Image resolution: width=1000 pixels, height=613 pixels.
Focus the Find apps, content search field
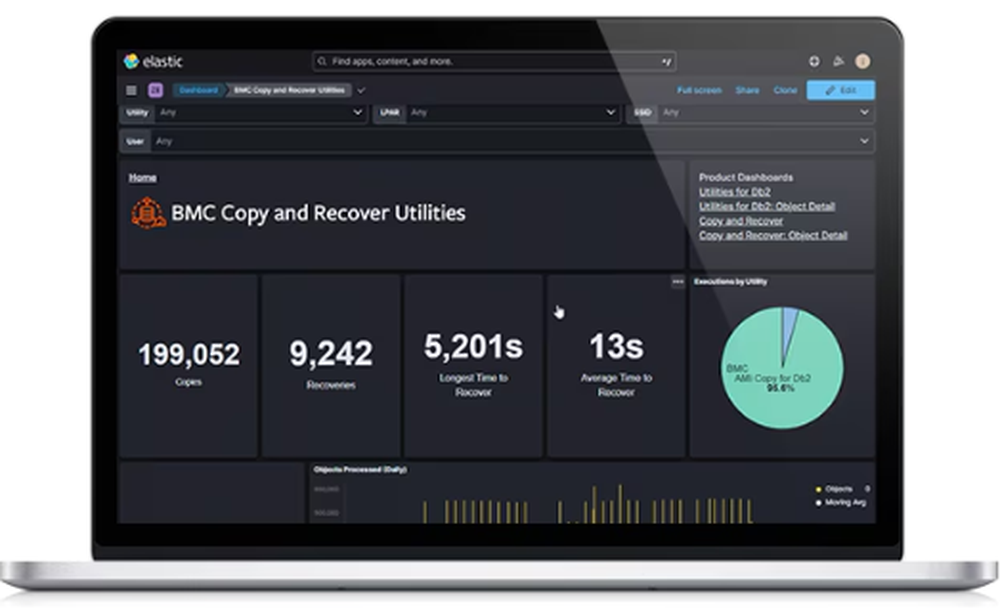pyautogui.click(x=494, y=61)
